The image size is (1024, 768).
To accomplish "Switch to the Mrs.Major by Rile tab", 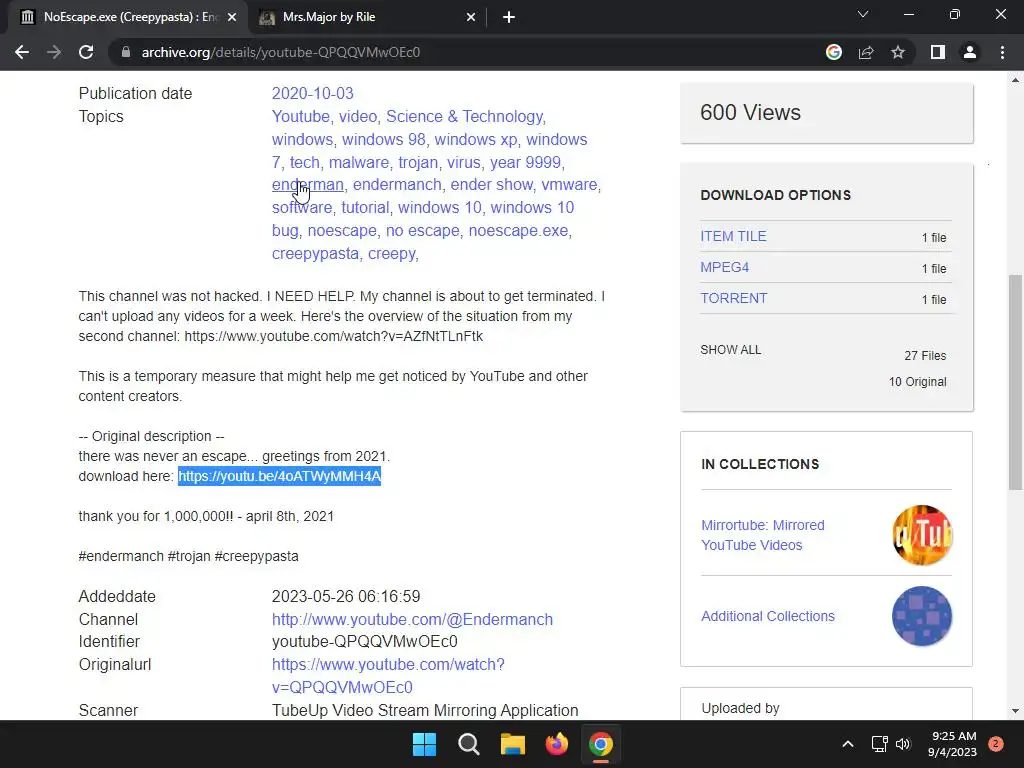I will tap(367, 17).
